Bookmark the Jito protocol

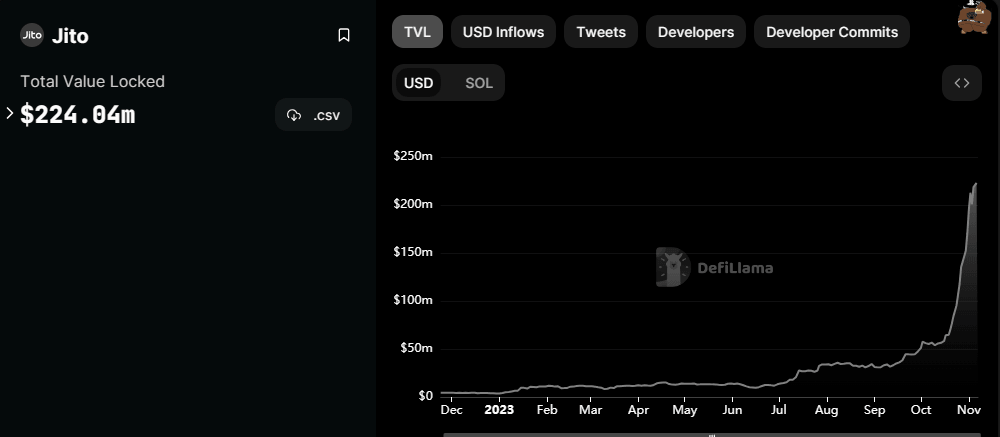click(344, 35)
